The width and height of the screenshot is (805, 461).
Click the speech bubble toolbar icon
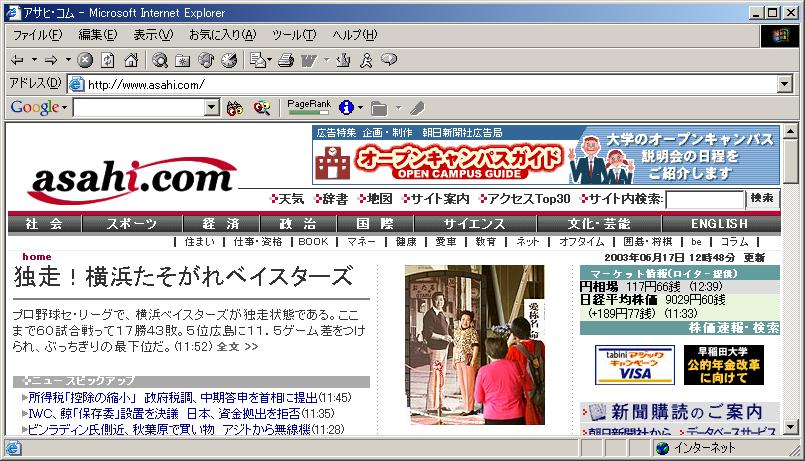389,60
